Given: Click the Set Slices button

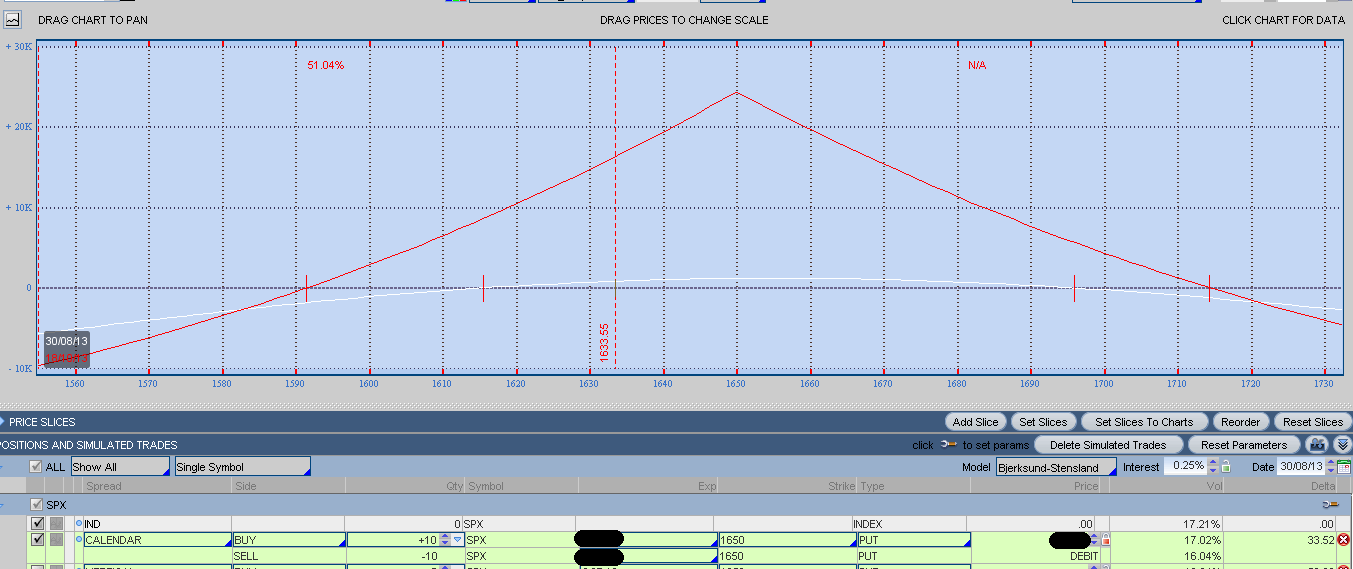Looking at the screenshot, I should 1043,422.
